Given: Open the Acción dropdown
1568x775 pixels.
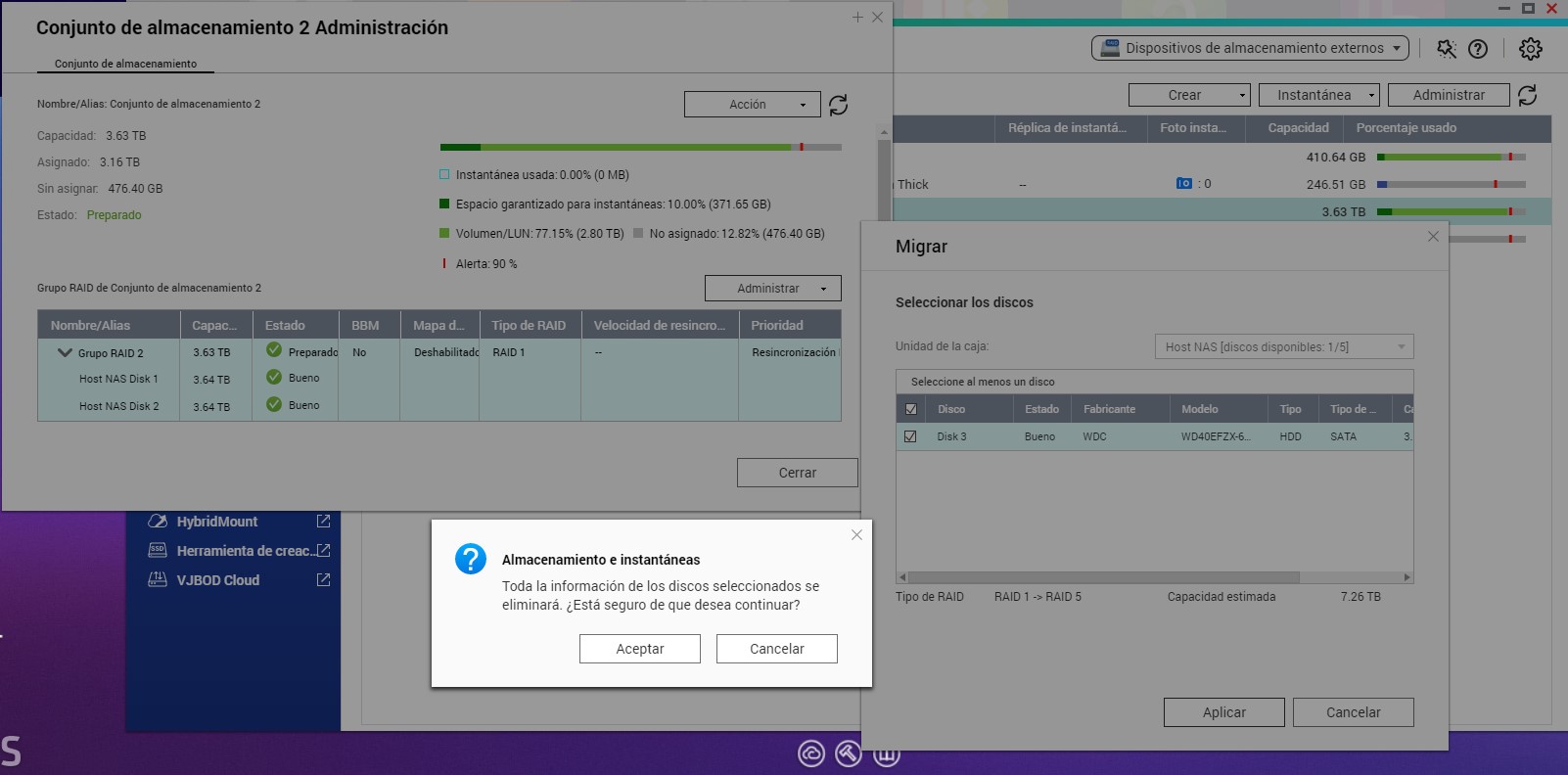Looking at the screenshot, I should [x=752, y=105].
